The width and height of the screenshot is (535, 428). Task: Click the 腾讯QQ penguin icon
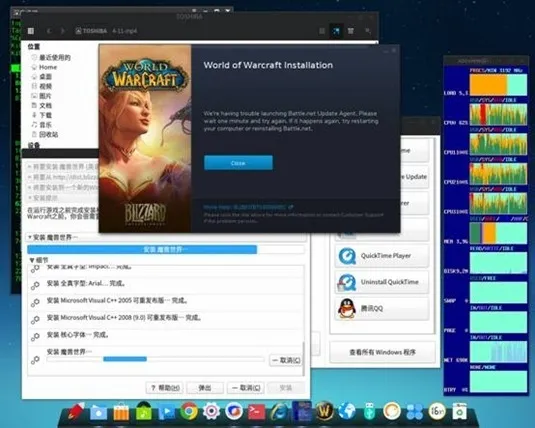tap(347, 308)
